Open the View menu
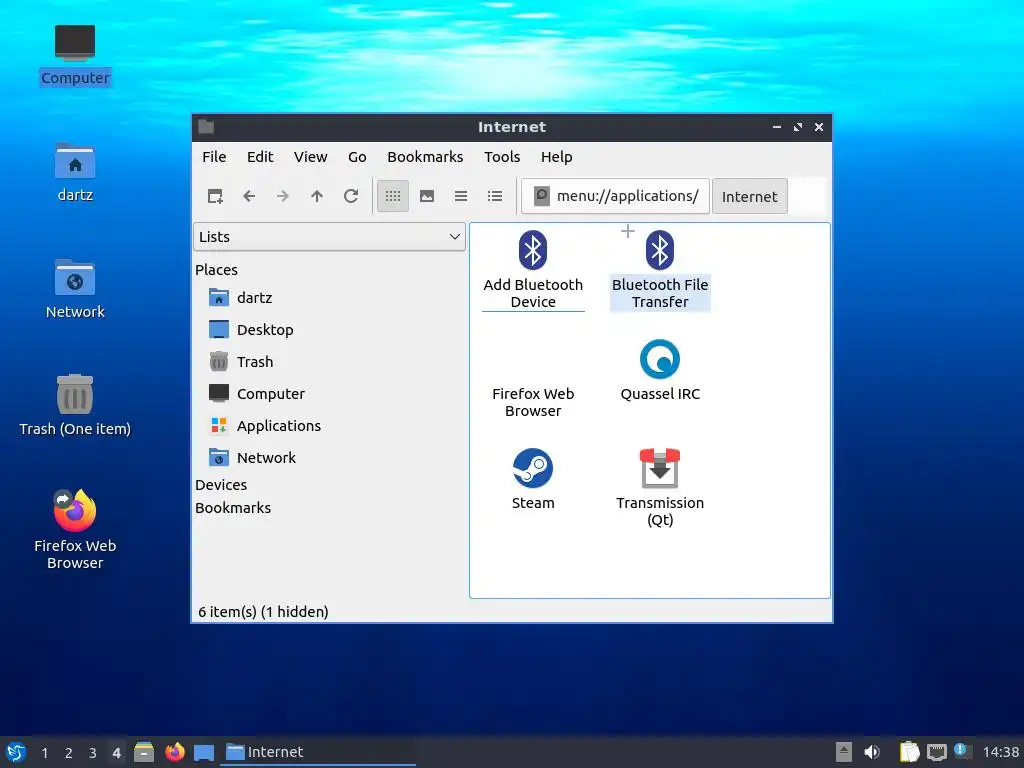This screenshot has width=1024, height=768. click(x=310, y=157)
